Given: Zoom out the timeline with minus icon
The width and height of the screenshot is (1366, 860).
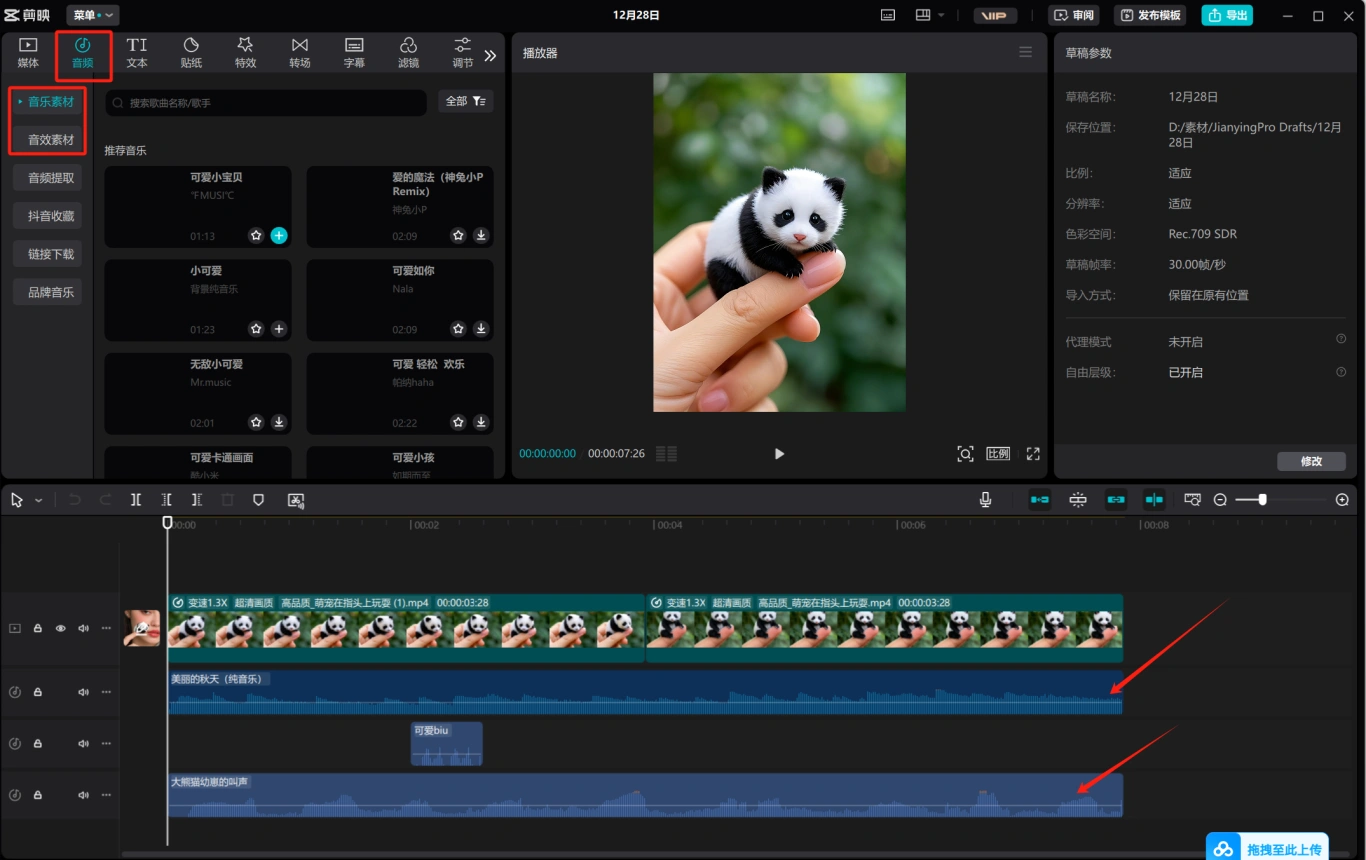Looking at the screenshot, I should click(x=1220, y=499).
